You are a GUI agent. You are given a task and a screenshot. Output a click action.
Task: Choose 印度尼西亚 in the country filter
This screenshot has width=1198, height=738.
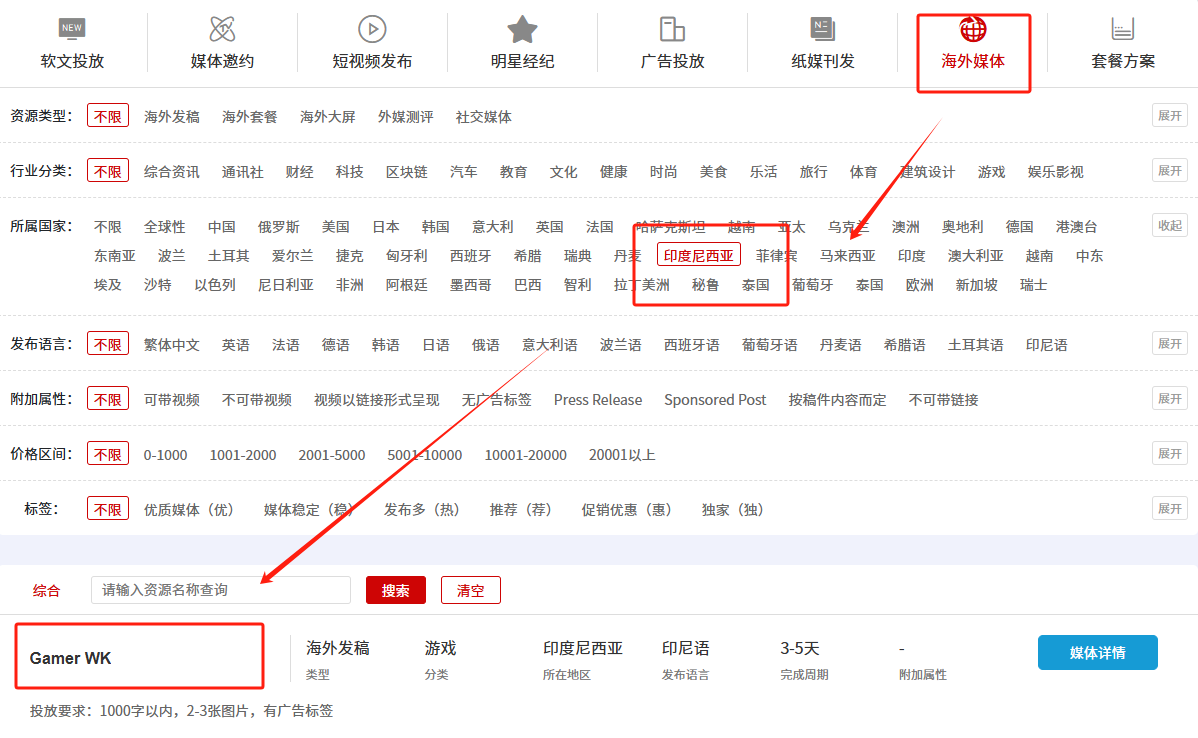[698, 255]
